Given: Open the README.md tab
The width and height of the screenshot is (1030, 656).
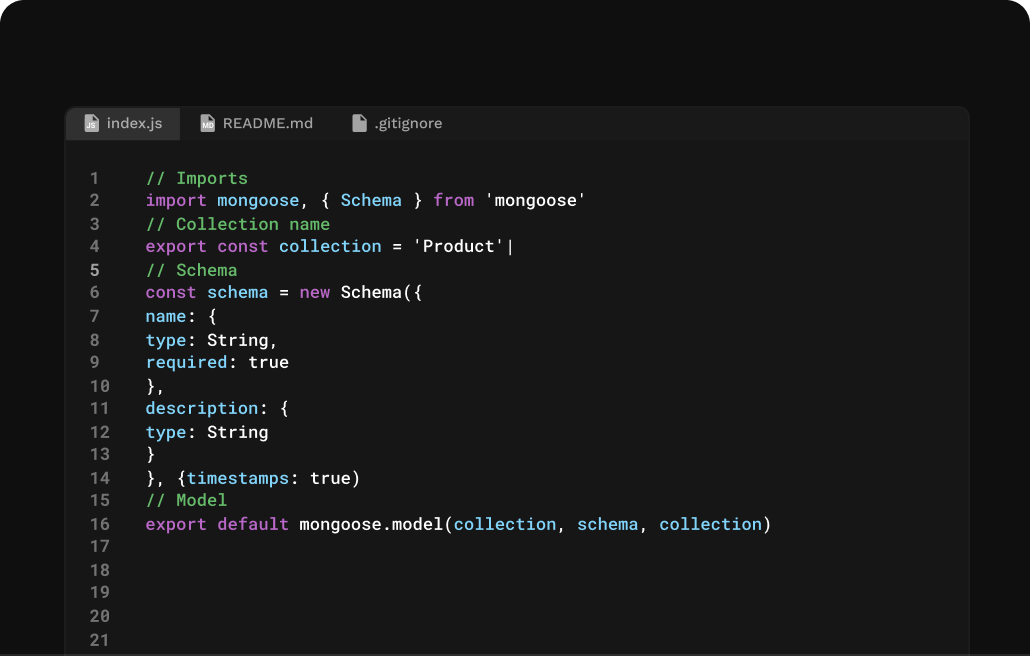Looking at the screenshot, I should click(x=257, y=123).
